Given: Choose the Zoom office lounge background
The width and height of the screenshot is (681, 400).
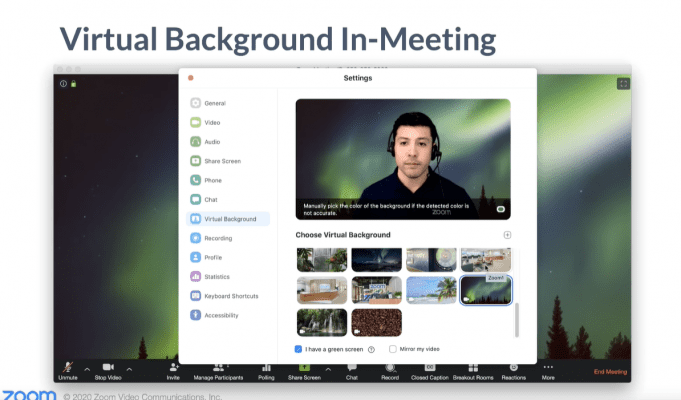Looking at the screenshot, I should click(377, 290).
